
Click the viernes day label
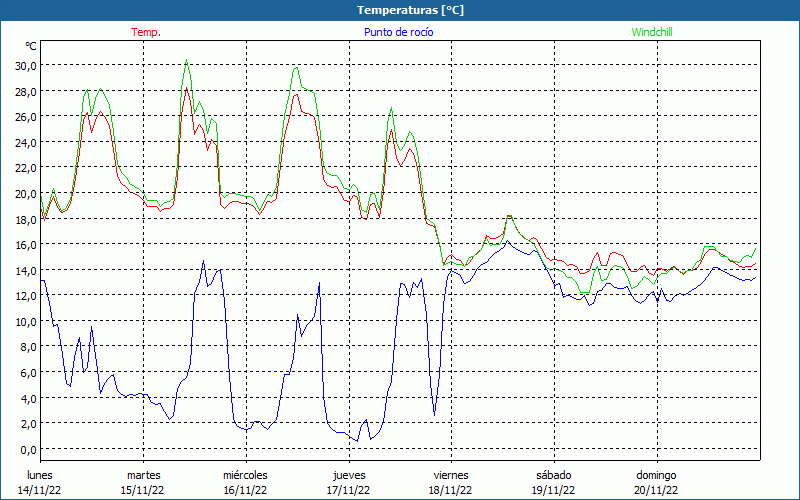click(x=451, y=475)
